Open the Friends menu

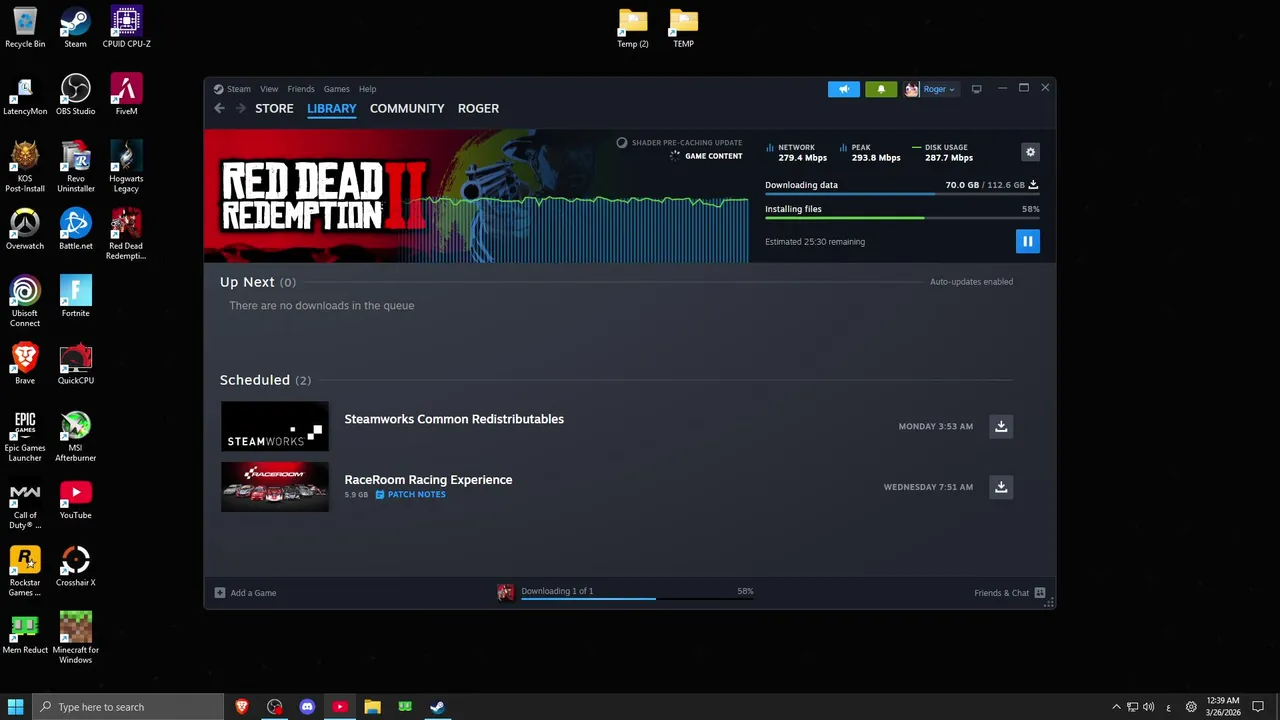(x=301, y=89)
